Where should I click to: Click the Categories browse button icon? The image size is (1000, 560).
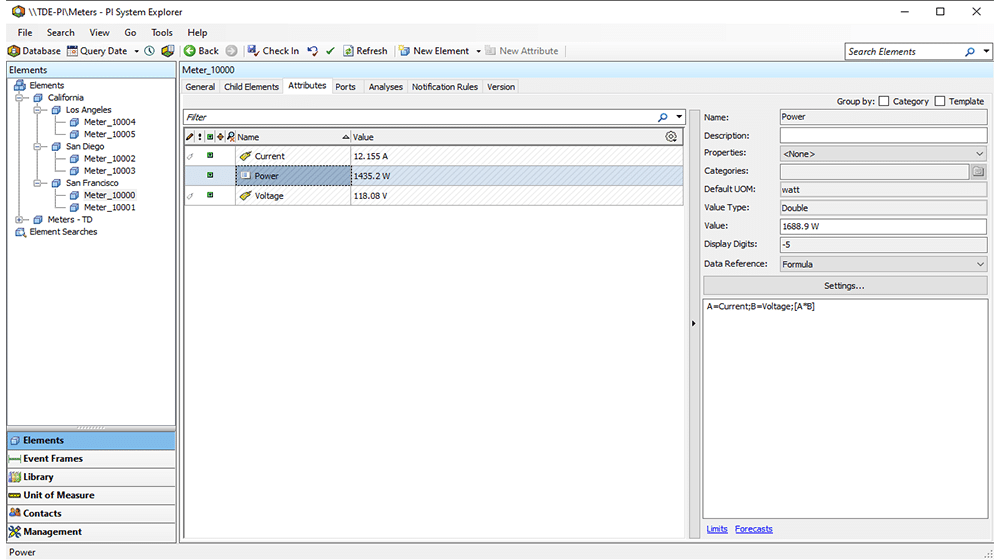[978, 172]
